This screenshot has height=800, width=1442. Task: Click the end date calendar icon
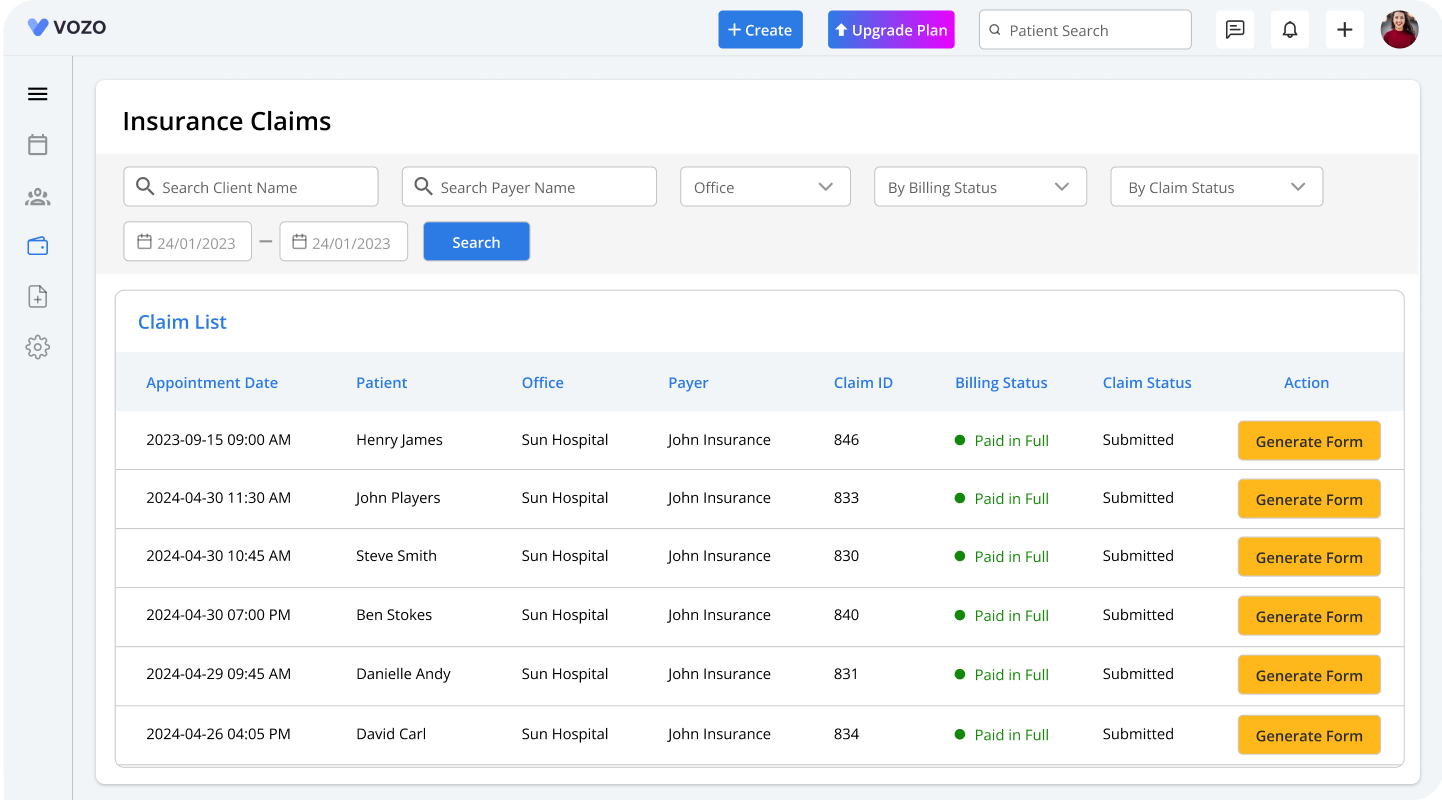(x=299, y=242)
